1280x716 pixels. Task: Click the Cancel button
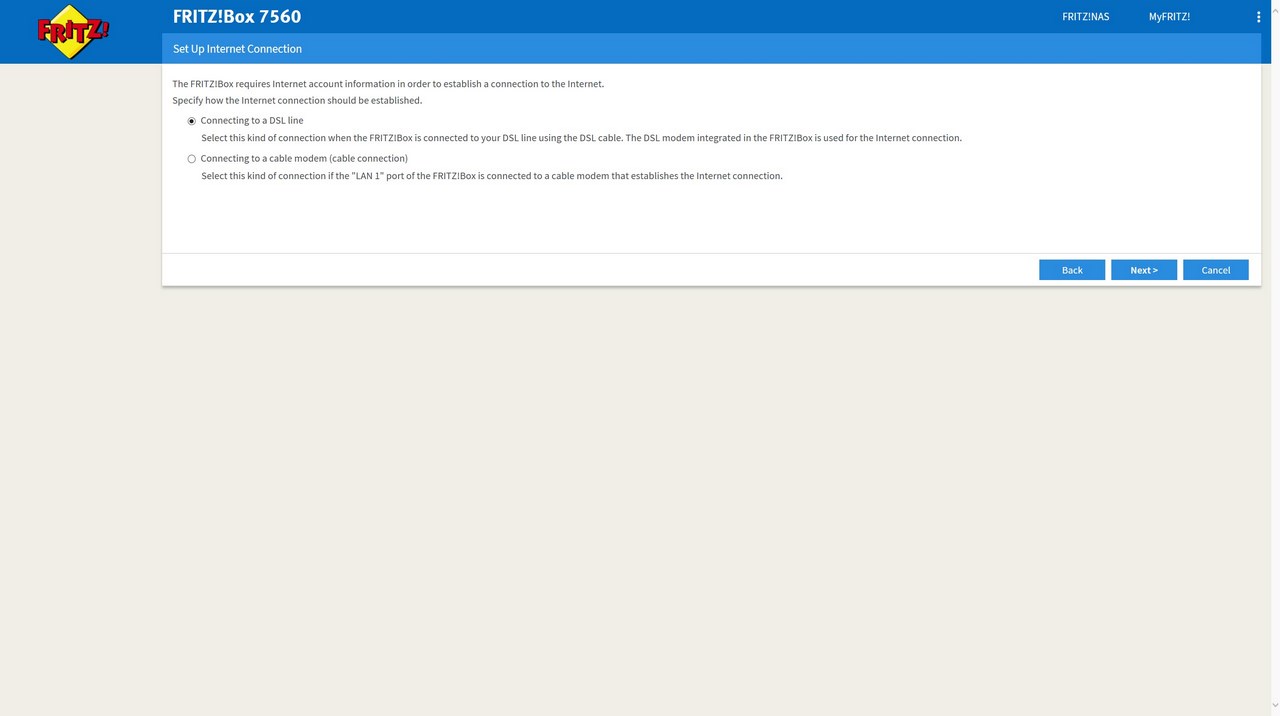click(1216, 270)
